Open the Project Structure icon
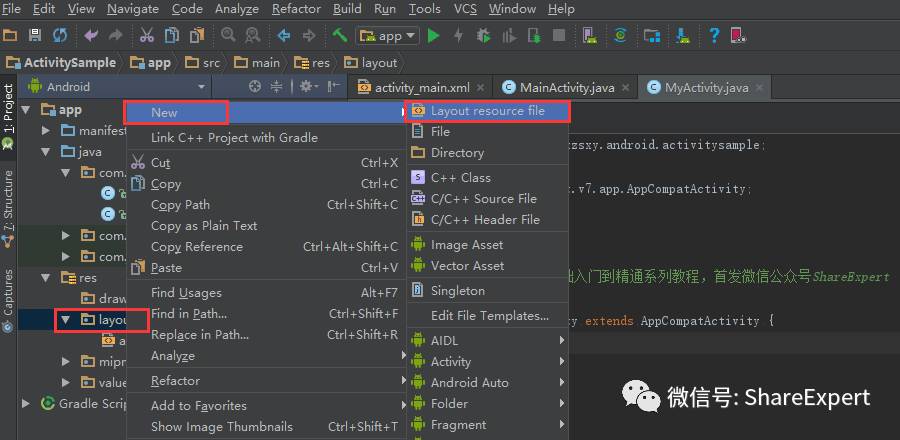Image resolution: width=900 pixels, height=440 pixels. click(x=651, y=36)
